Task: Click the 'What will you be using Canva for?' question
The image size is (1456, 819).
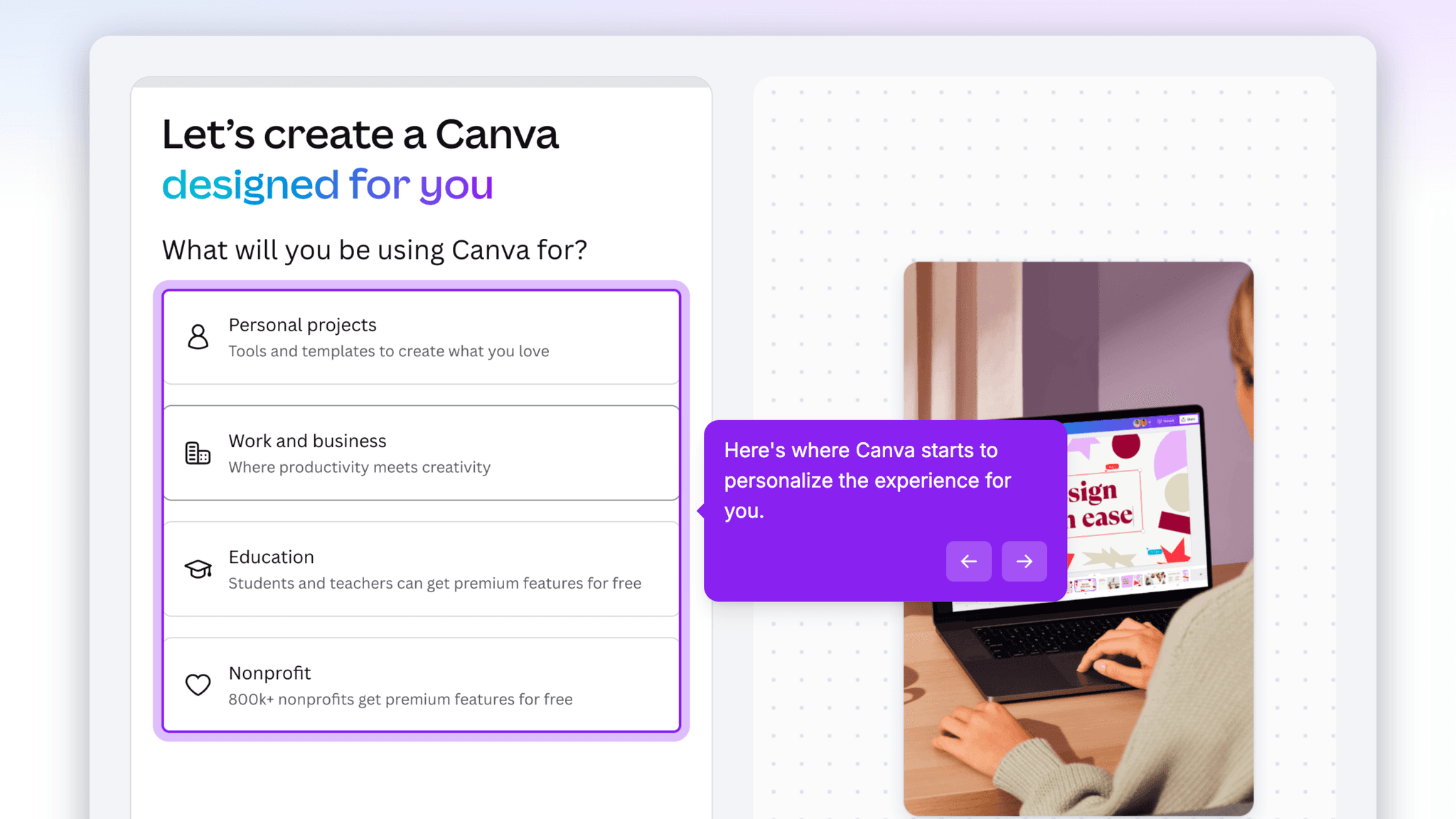Action: [375, 250]
